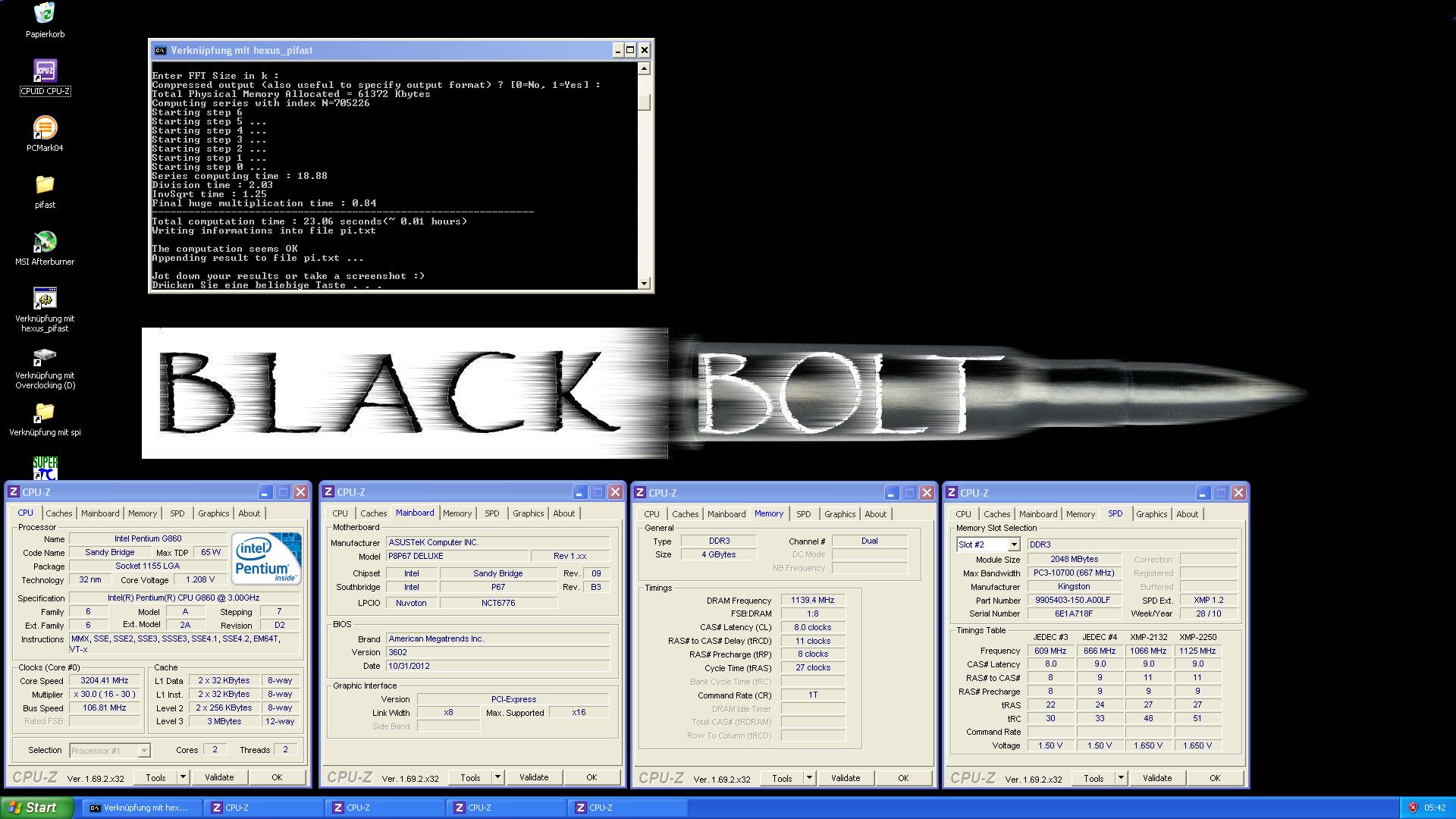
Task: Expand Tools dropdown arrow in Memory window
Action: pyautogui.click(x=809, y=778)
